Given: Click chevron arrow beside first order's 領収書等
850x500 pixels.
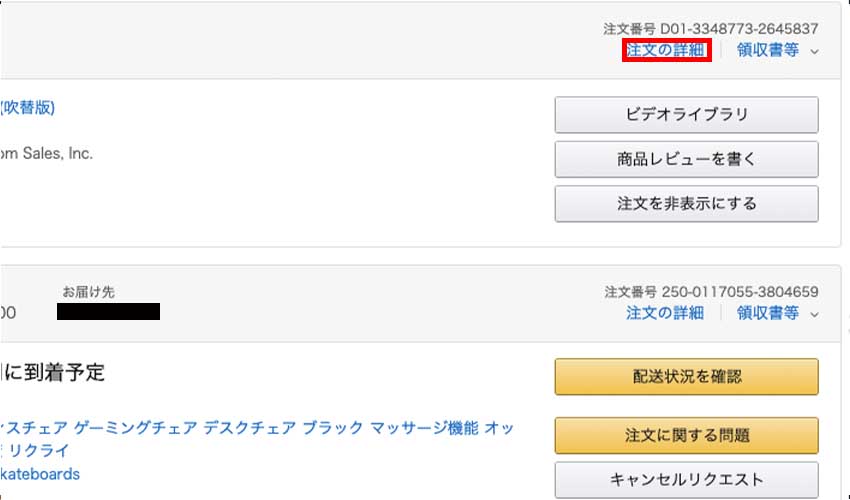Looking at the screenshot, I should pos(814,51).
